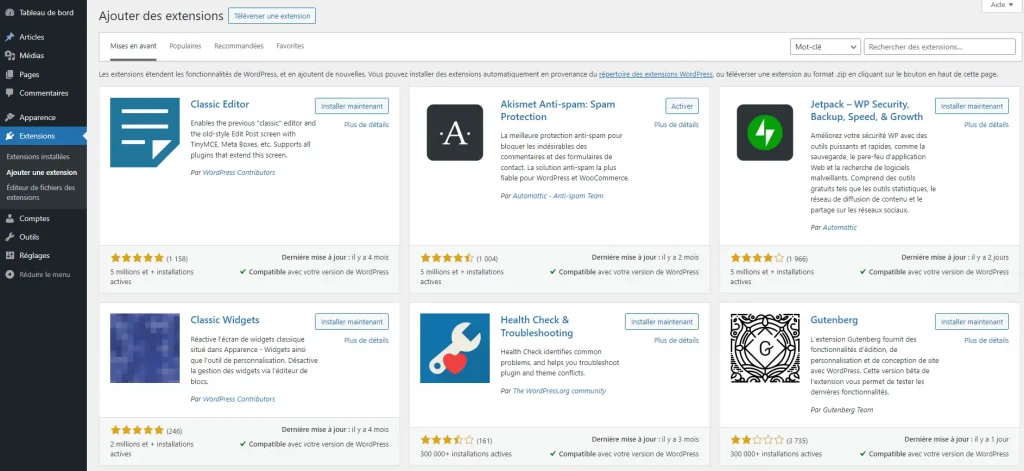Switch to the Mises en avant tab

point(133,46)
